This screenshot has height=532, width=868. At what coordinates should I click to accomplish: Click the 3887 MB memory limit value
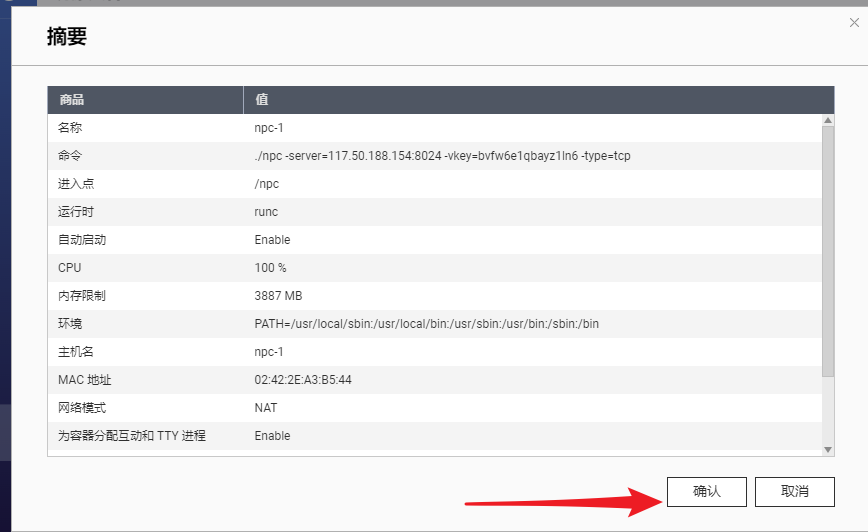[278, 296]
